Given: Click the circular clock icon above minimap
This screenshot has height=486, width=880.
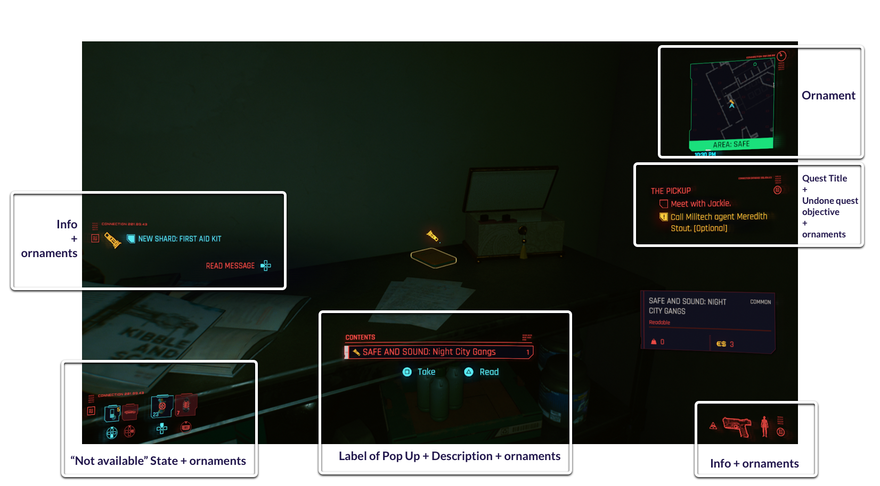Looking at the screenshot, I should 781,56.
